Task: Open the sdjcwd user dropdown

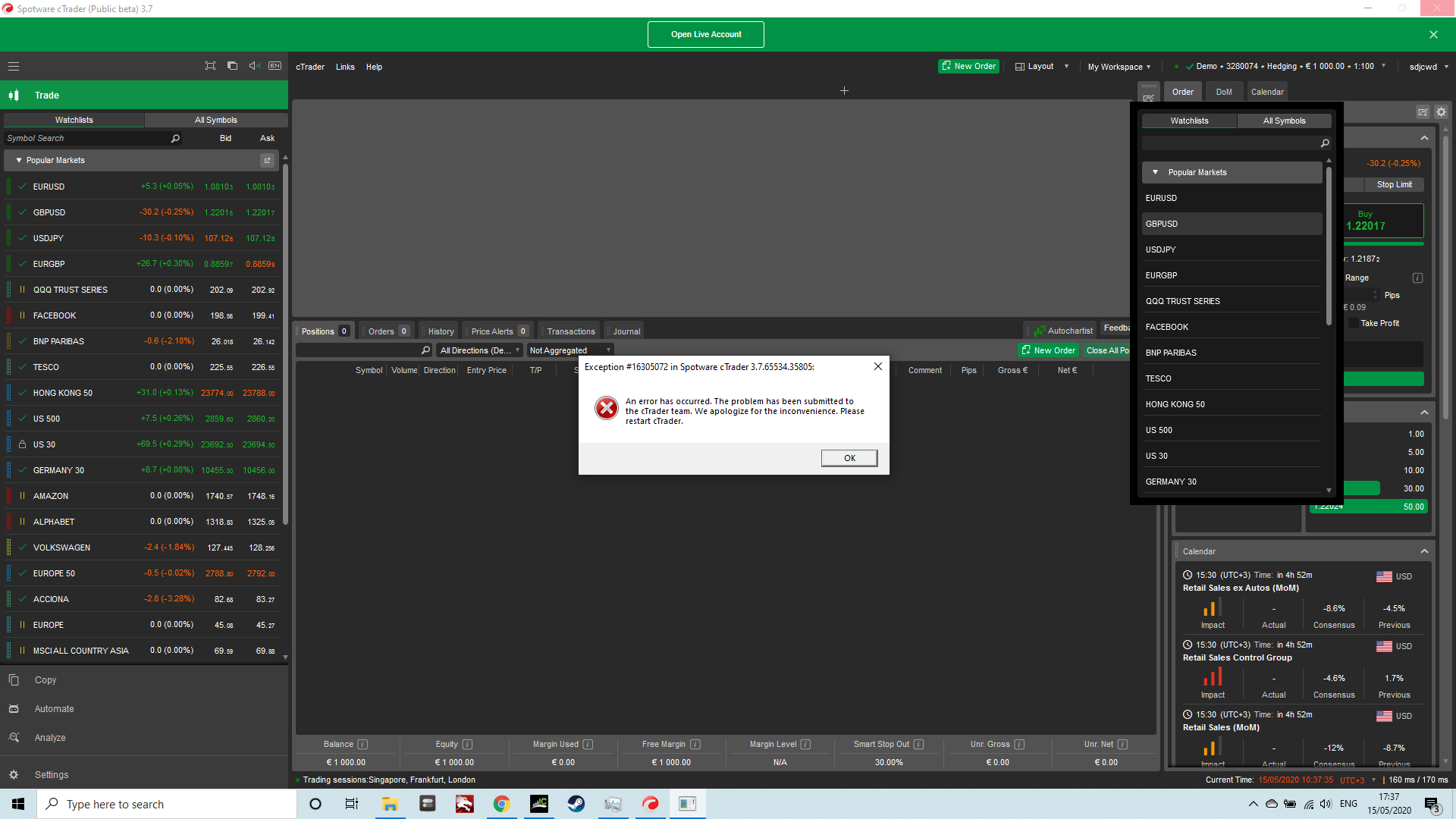Action: [x=1429, y=67]
